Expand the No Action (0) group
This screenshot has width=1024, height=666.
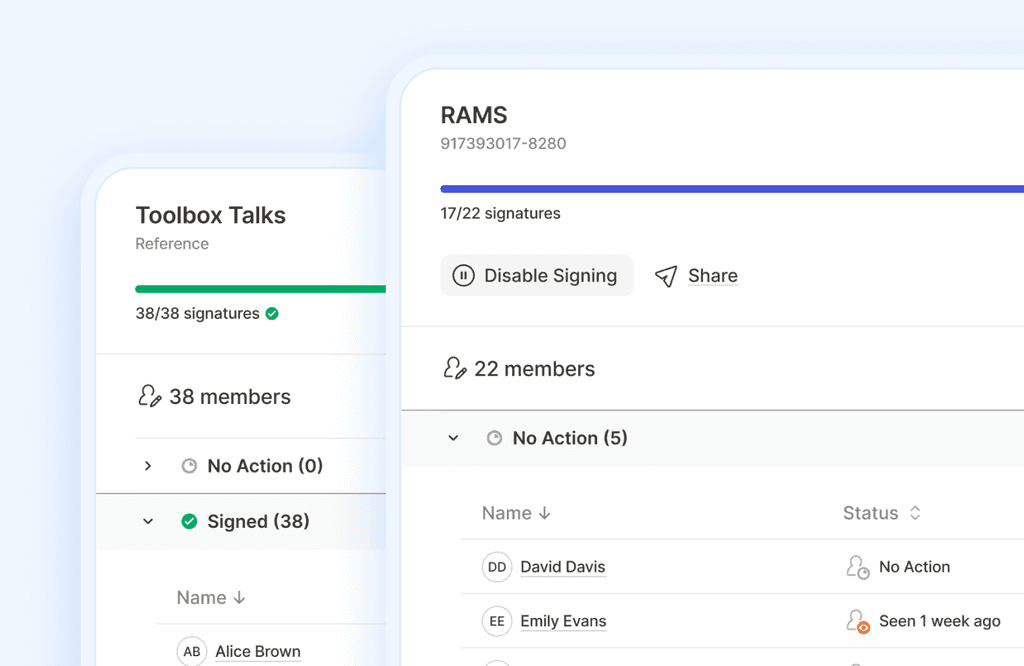coord(148,466)
